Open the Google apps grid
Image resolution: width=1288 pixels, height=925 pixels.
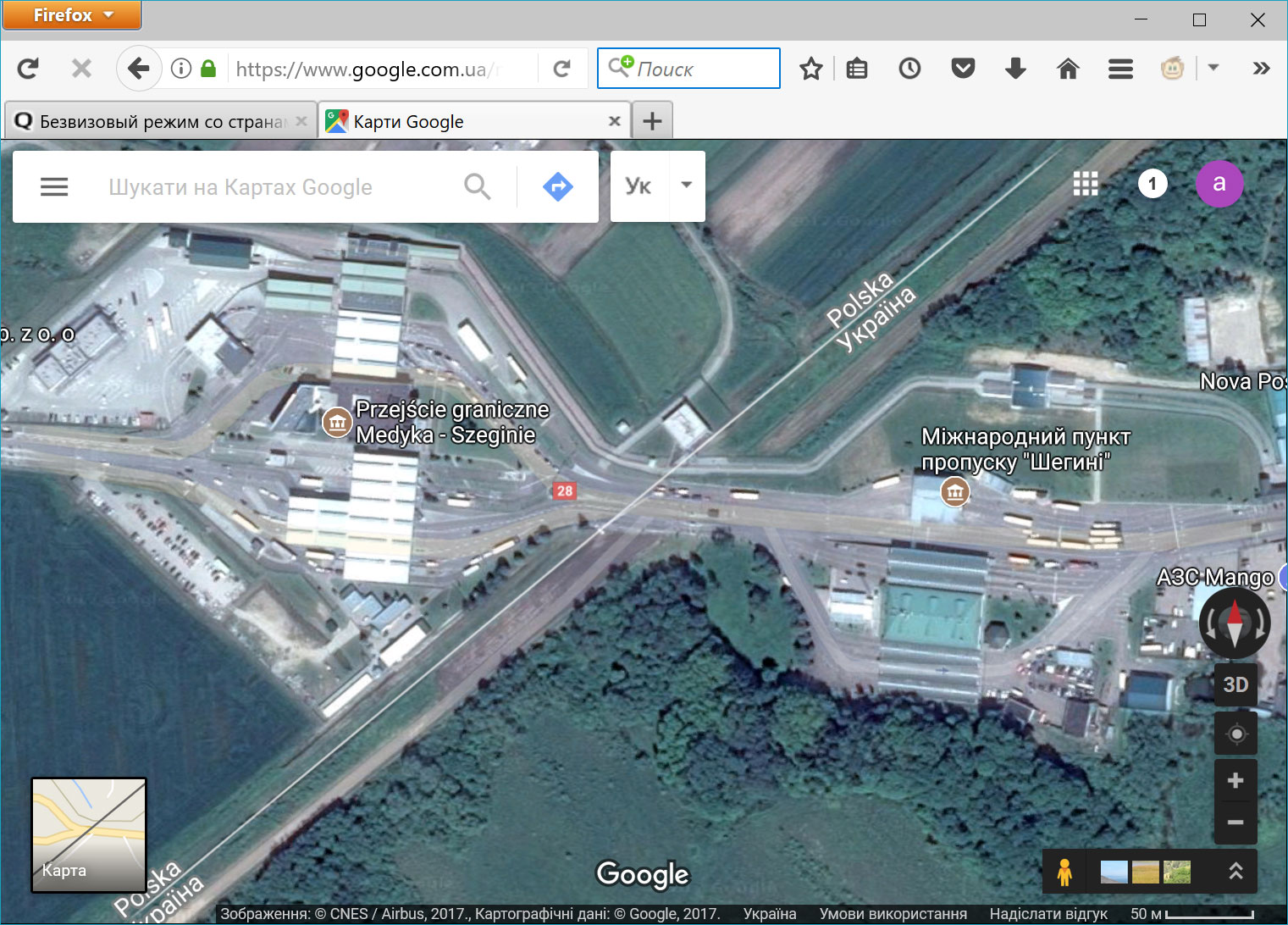click(x=1085, y=184)
